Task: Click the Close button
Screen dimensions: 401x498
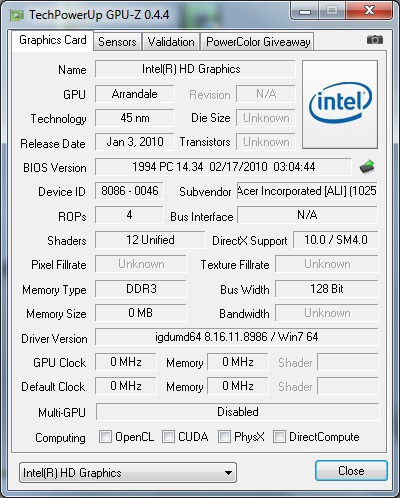Action: (351, 471)
